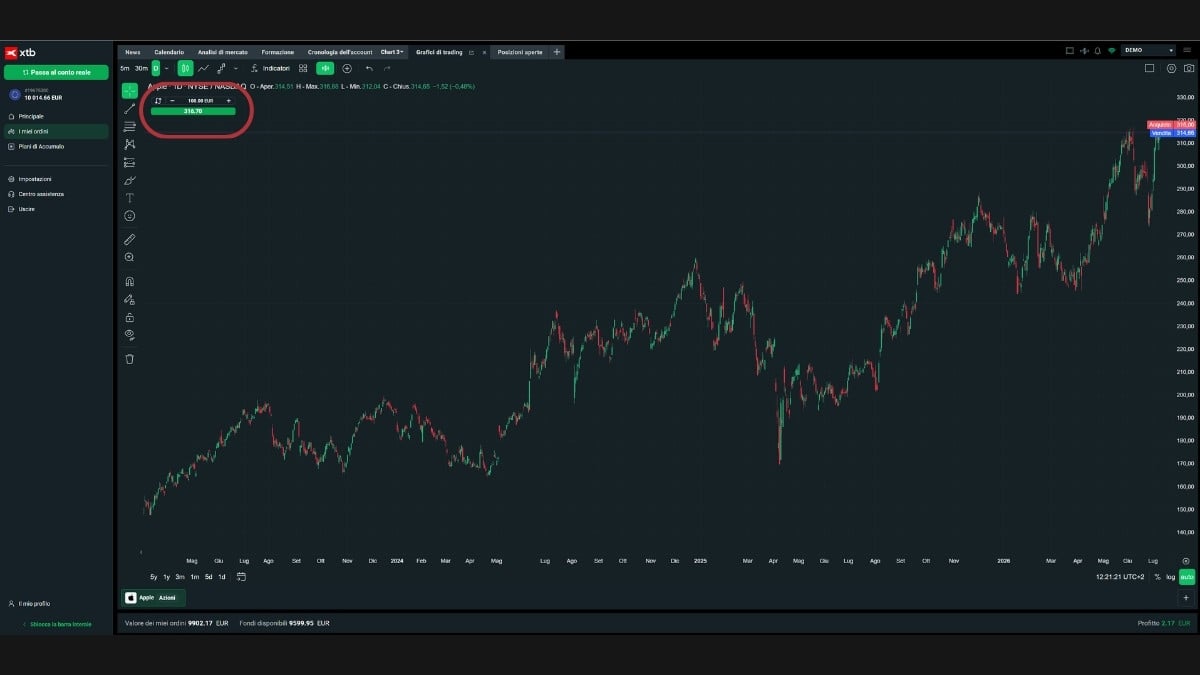Select the zoom-in magnifier tool
Image resolution: width=1200 pixels, height=675 pixels.
pos(130,258)
